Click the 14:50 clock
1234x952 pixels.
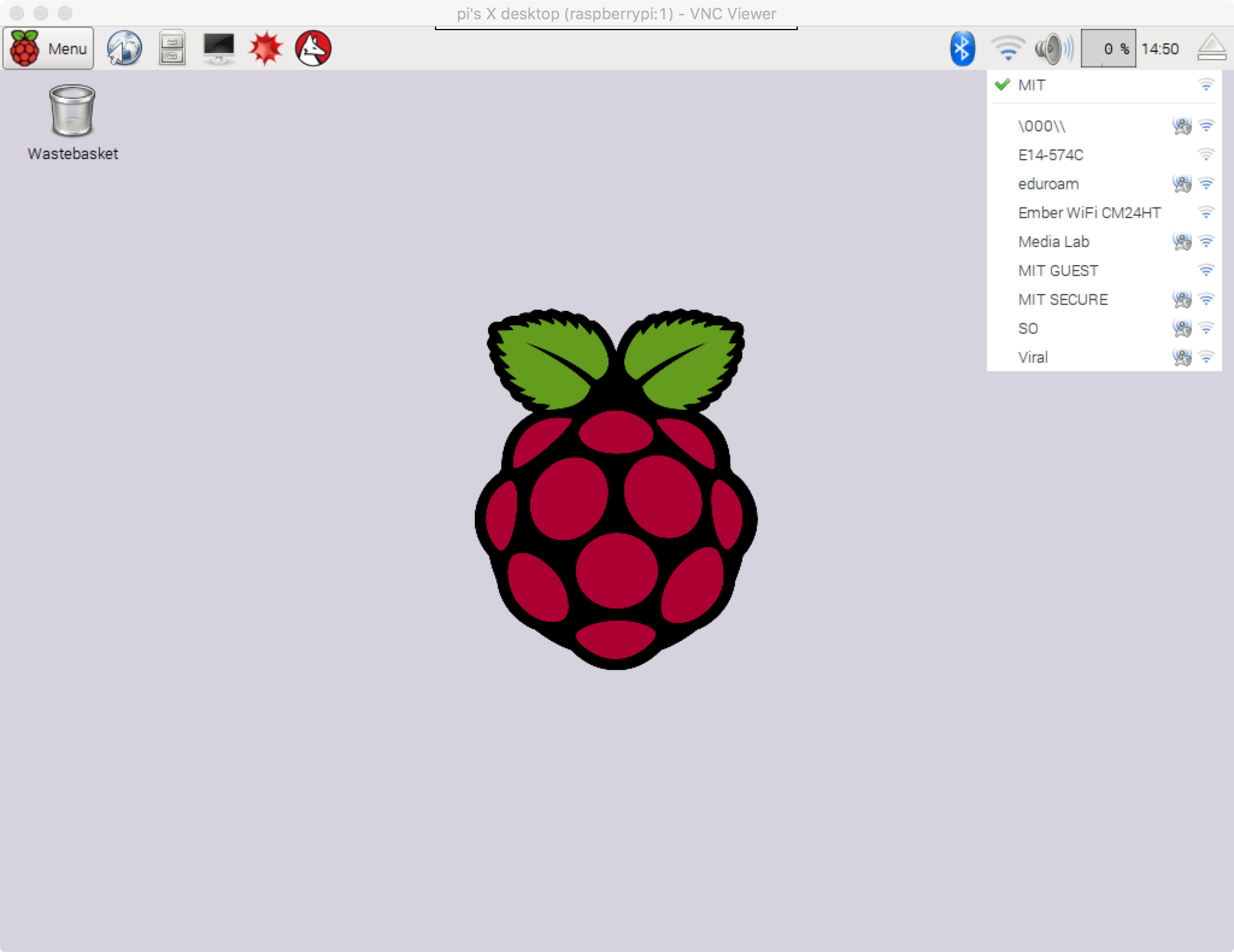[1160, 49]
